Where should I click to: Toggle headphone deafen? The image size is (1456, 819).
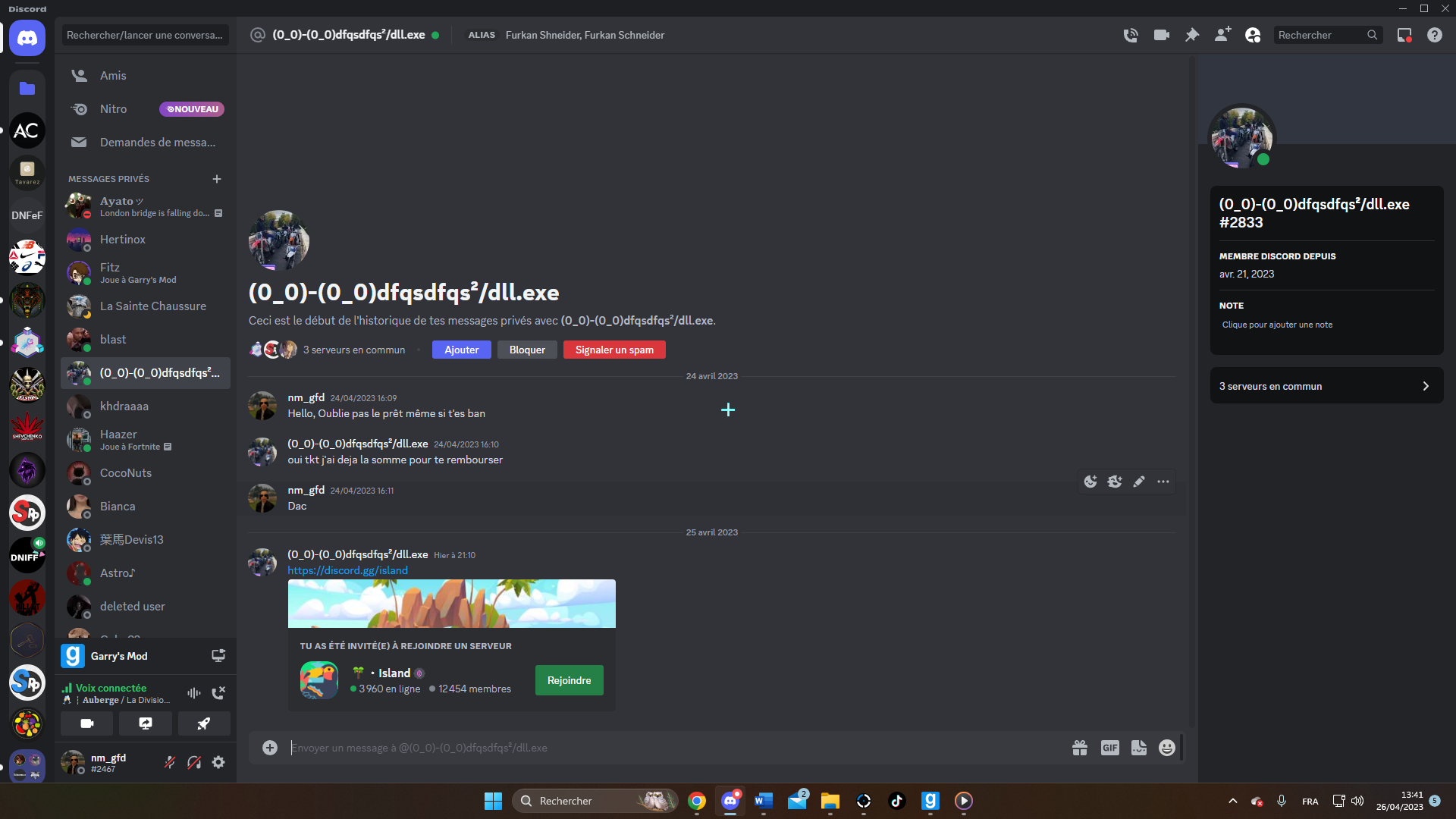pos(194,762)
